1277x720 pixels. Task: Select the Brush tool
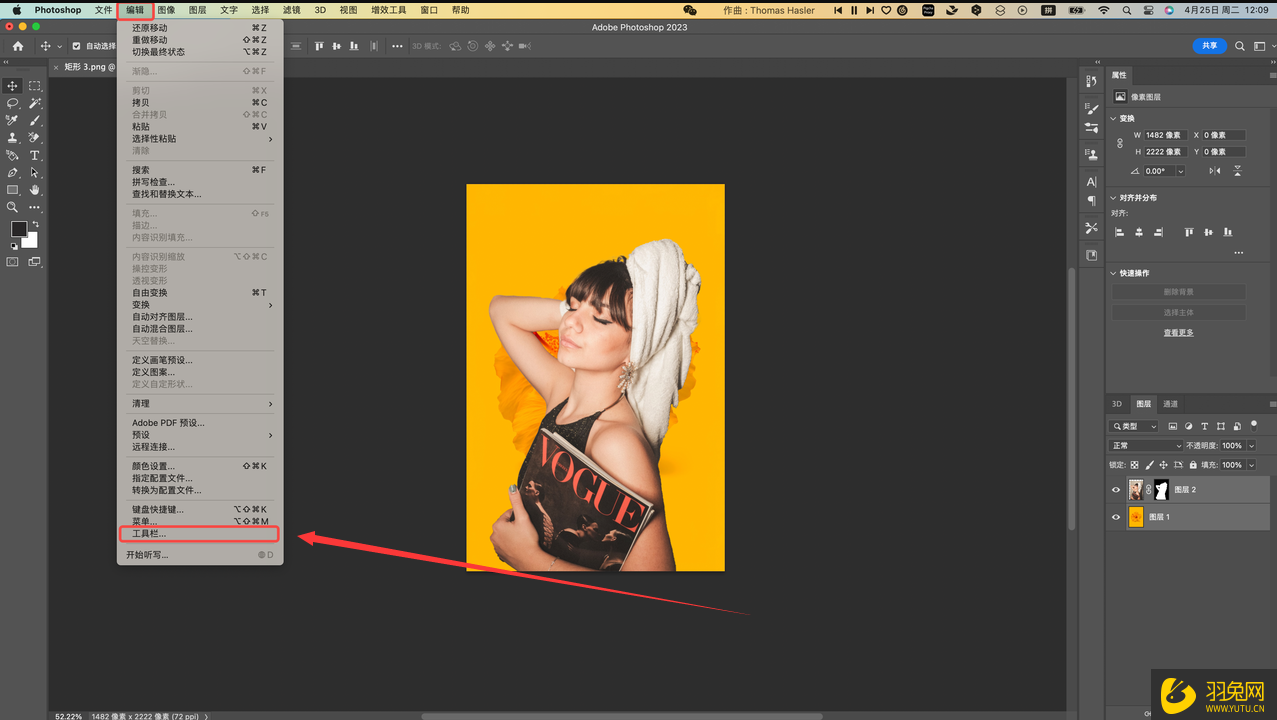35,120
